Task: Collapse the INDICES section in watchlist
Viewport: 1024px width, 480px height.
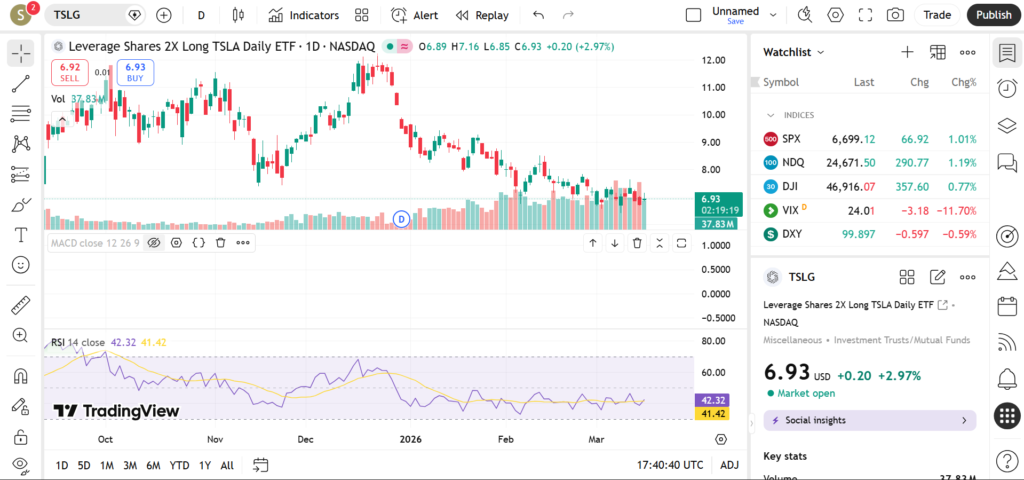Action: tap(770, 115)
